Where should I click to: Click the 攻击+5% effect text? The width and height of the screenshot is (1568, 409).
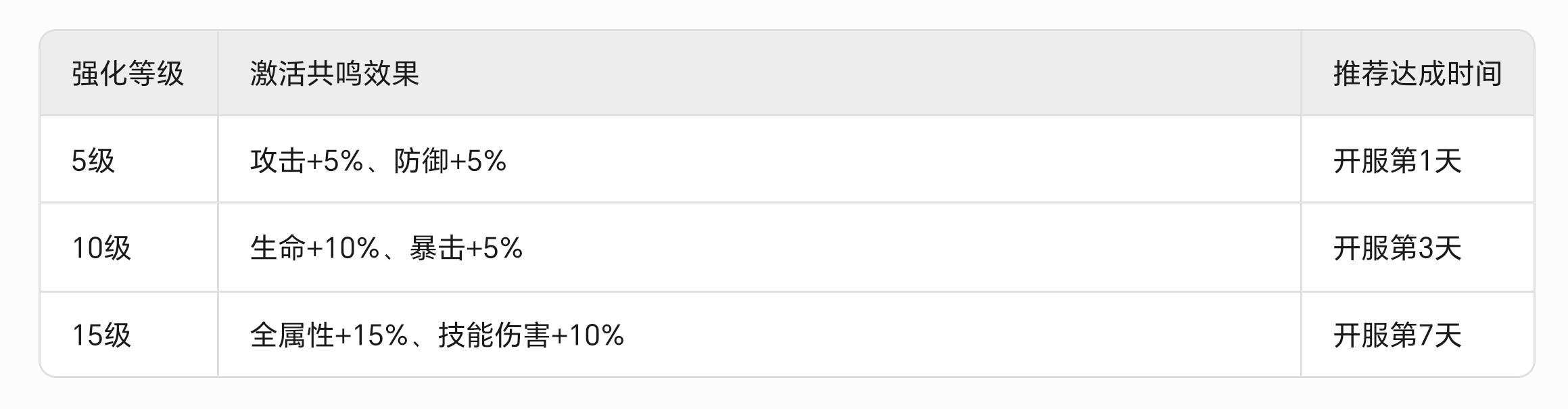307,161
